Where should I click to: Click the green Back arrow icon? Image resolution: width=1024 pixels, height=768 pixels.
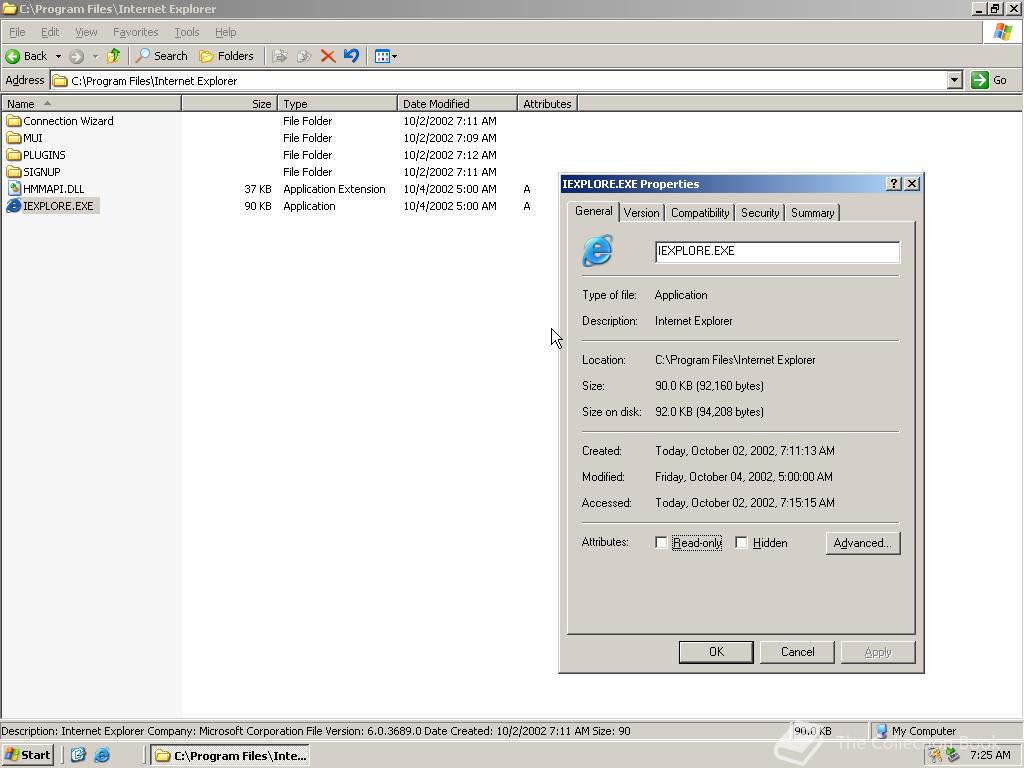(12, 56)
